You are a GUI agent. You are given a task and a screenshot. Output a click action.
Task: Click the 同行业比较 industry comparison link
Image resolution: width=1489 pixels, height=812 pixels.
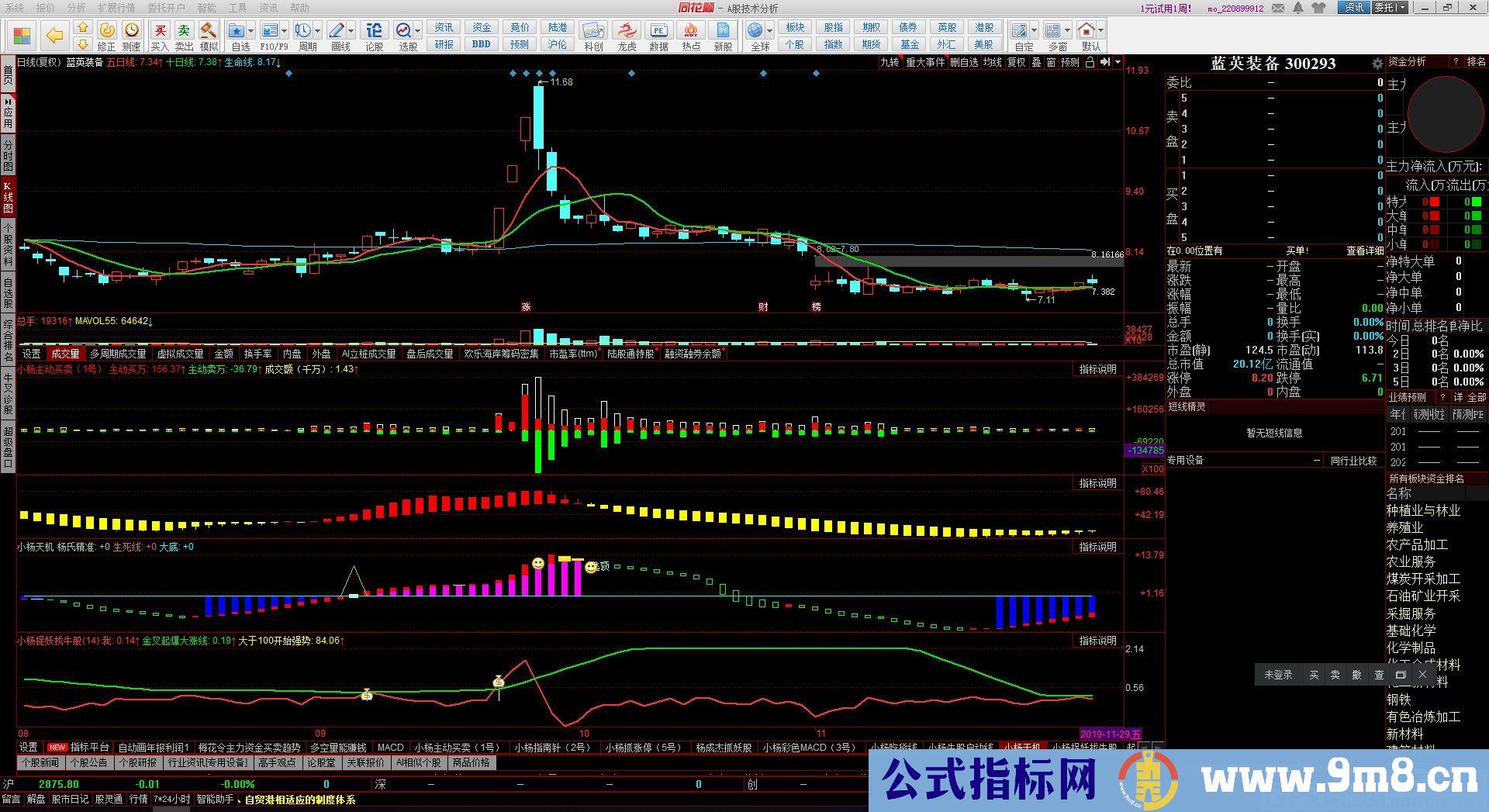pos(1353,461)
